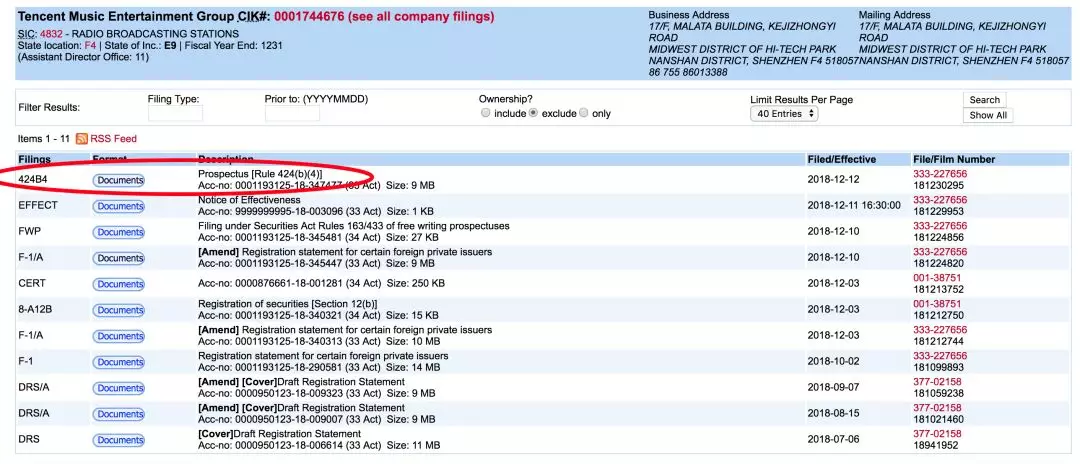
Task: Click the Show All button
Action: 988,116
